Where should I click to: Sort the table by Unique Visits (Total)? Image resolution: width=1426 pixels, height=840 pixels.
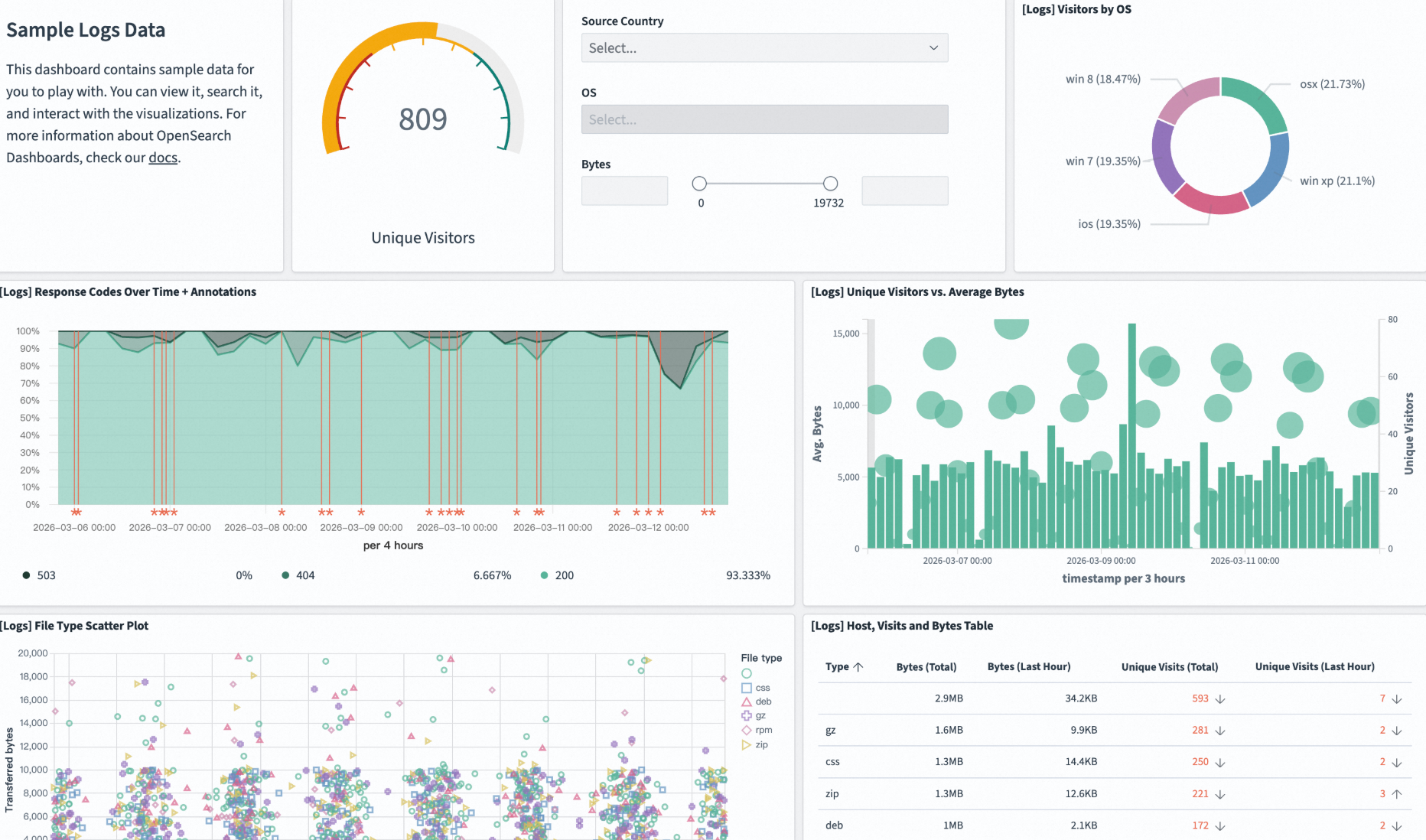pyautogui.click(x=1170, y=667)
